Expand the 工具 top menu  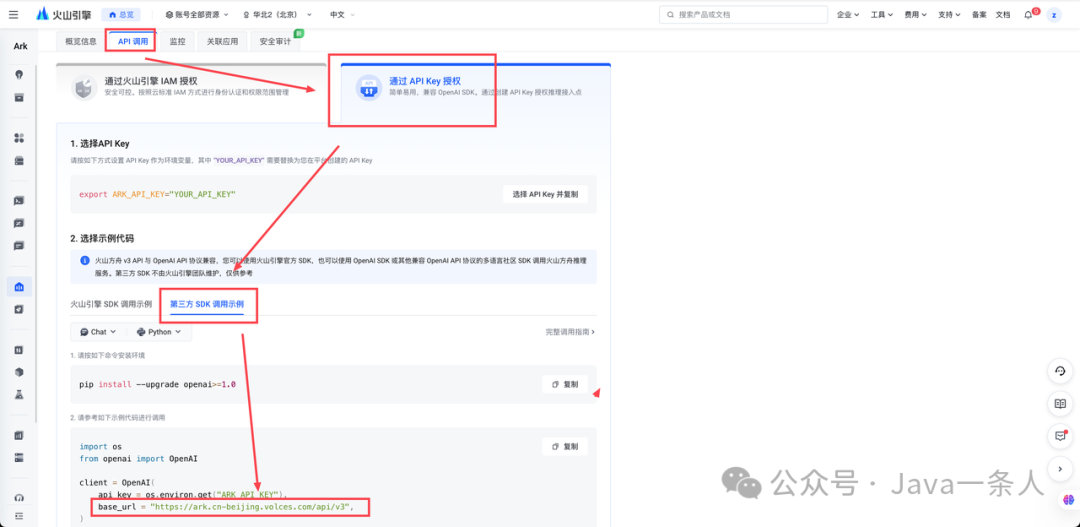tap(882, 14)
